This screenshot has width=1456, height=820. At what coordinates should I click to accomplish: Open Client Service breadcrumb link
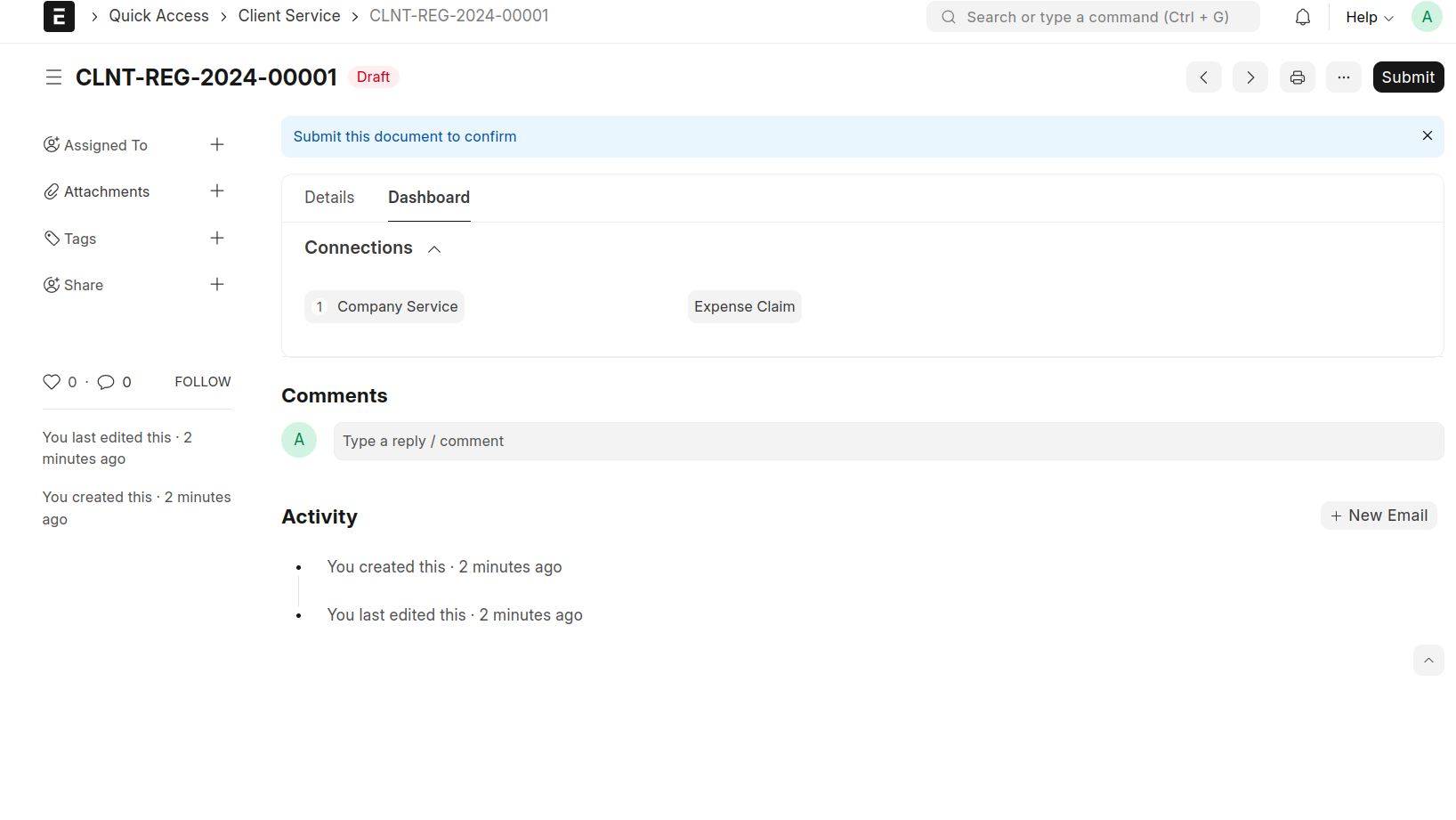tap(289, 16)
